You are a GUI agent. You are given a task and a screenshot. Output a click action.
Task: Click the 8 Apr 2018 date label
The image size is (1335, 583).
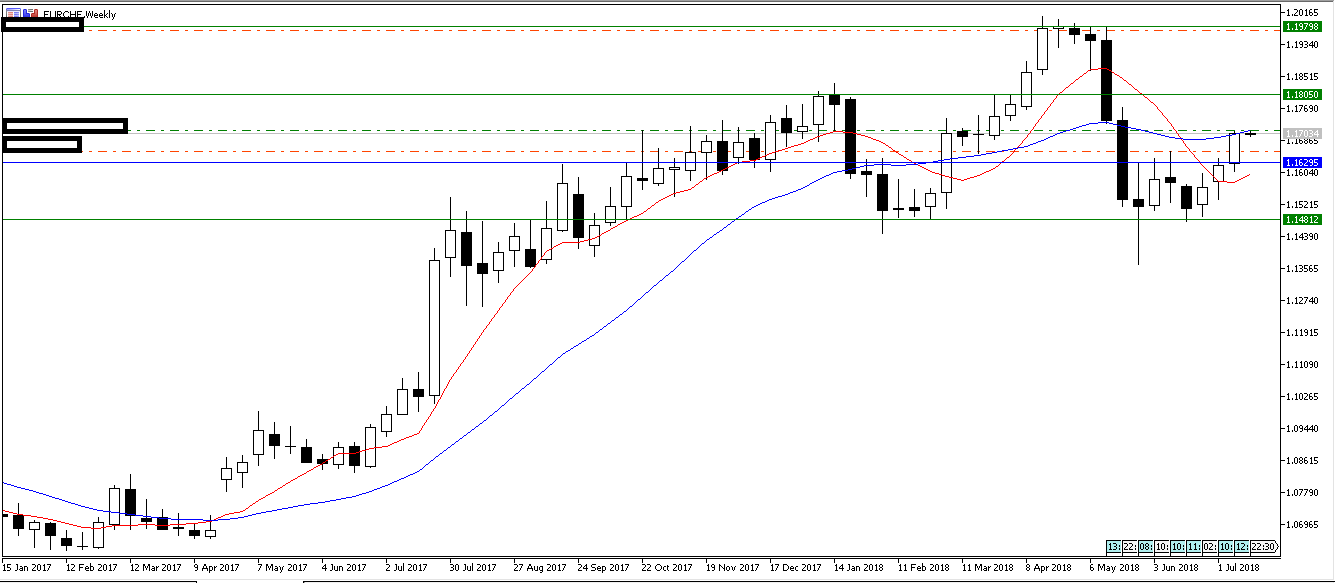click(1049, 568)
